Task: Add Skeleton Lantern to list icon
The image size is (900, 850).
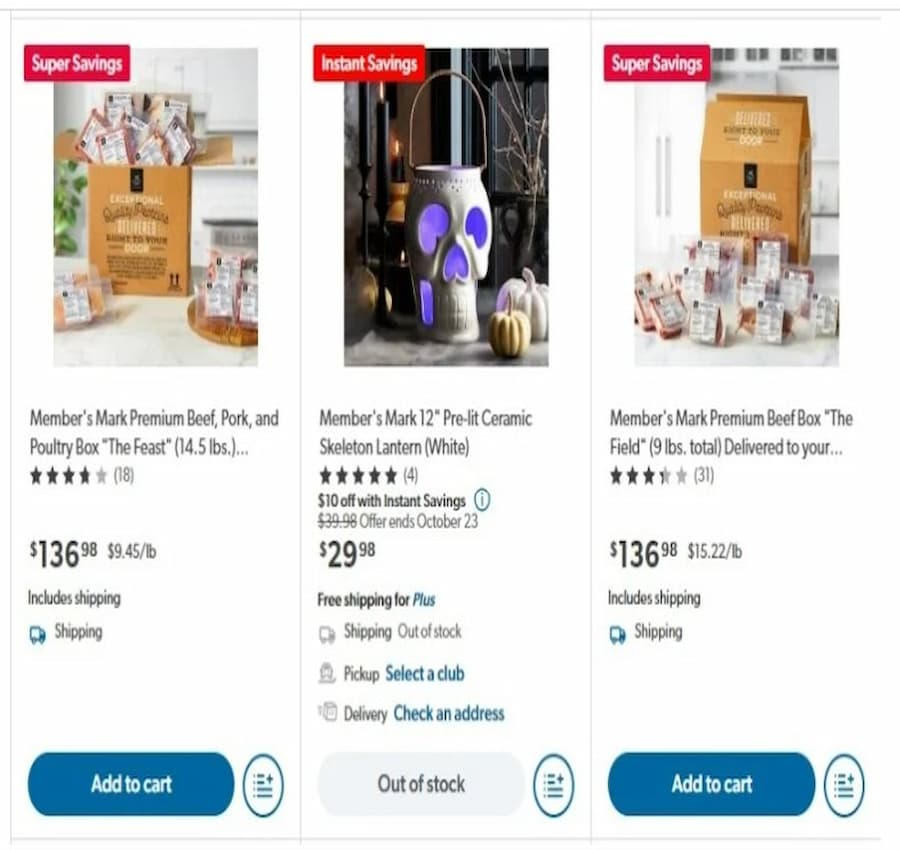Action: 553,785
